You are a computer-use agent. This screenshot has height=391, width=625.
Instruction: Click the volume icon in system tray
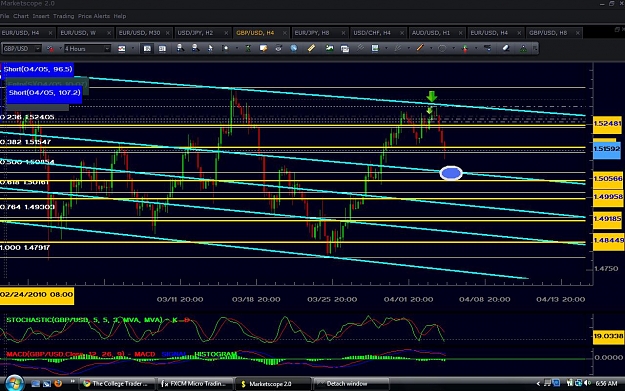click(x=588, y=383)
